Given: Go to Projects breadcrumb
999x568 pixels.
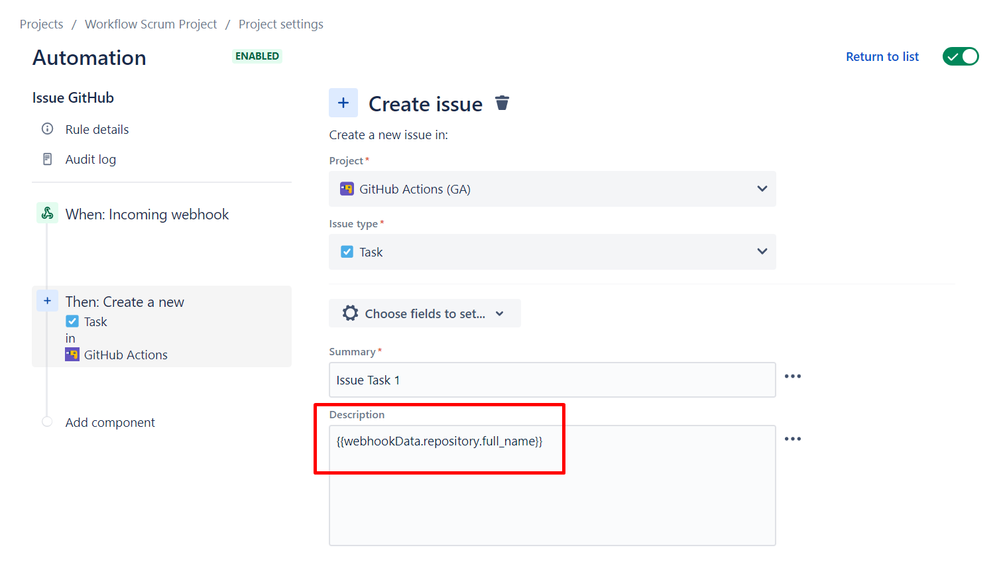Looking at the screenshot, I should (41, 24).
